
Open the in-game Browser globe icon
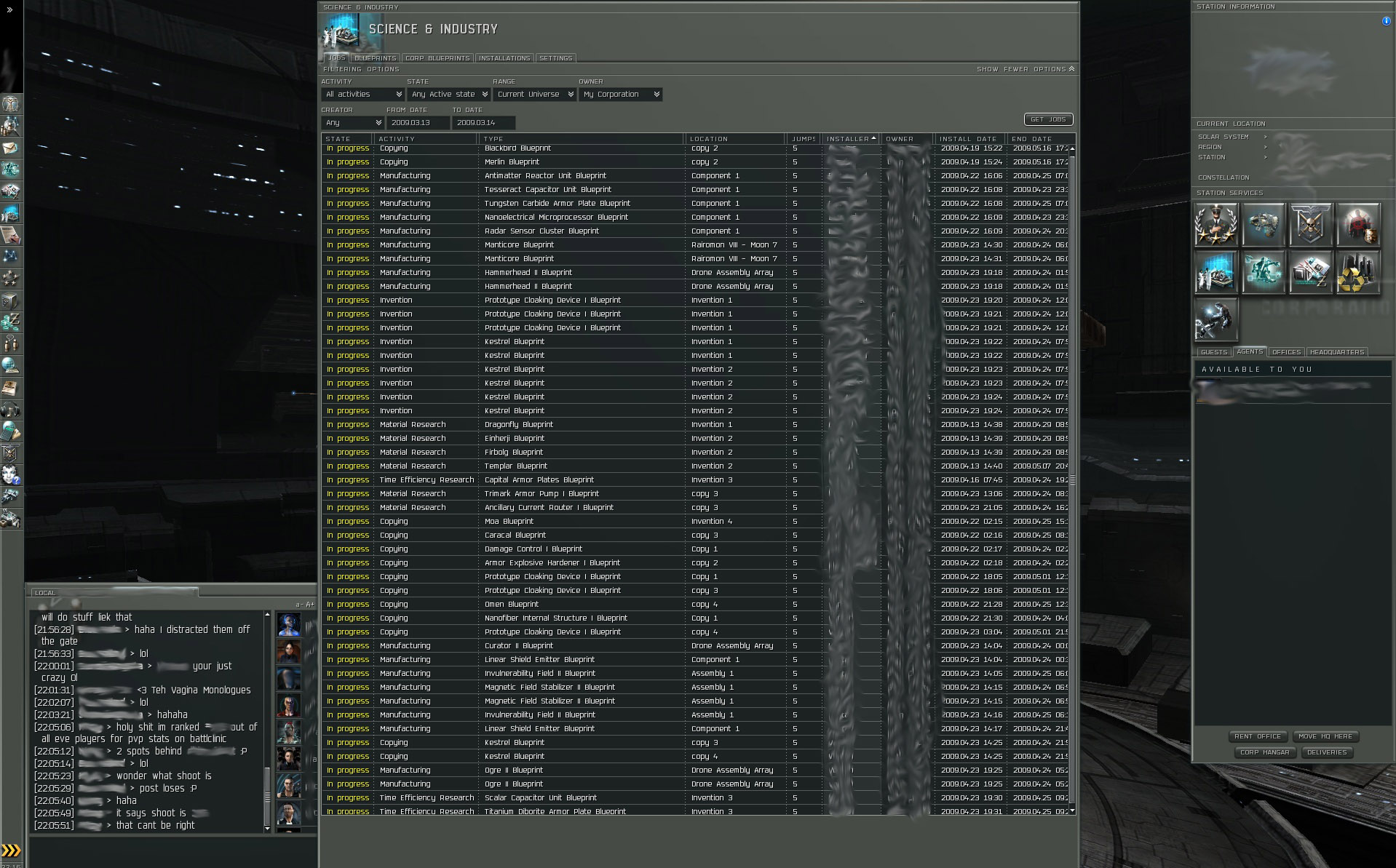click(10, 366)
